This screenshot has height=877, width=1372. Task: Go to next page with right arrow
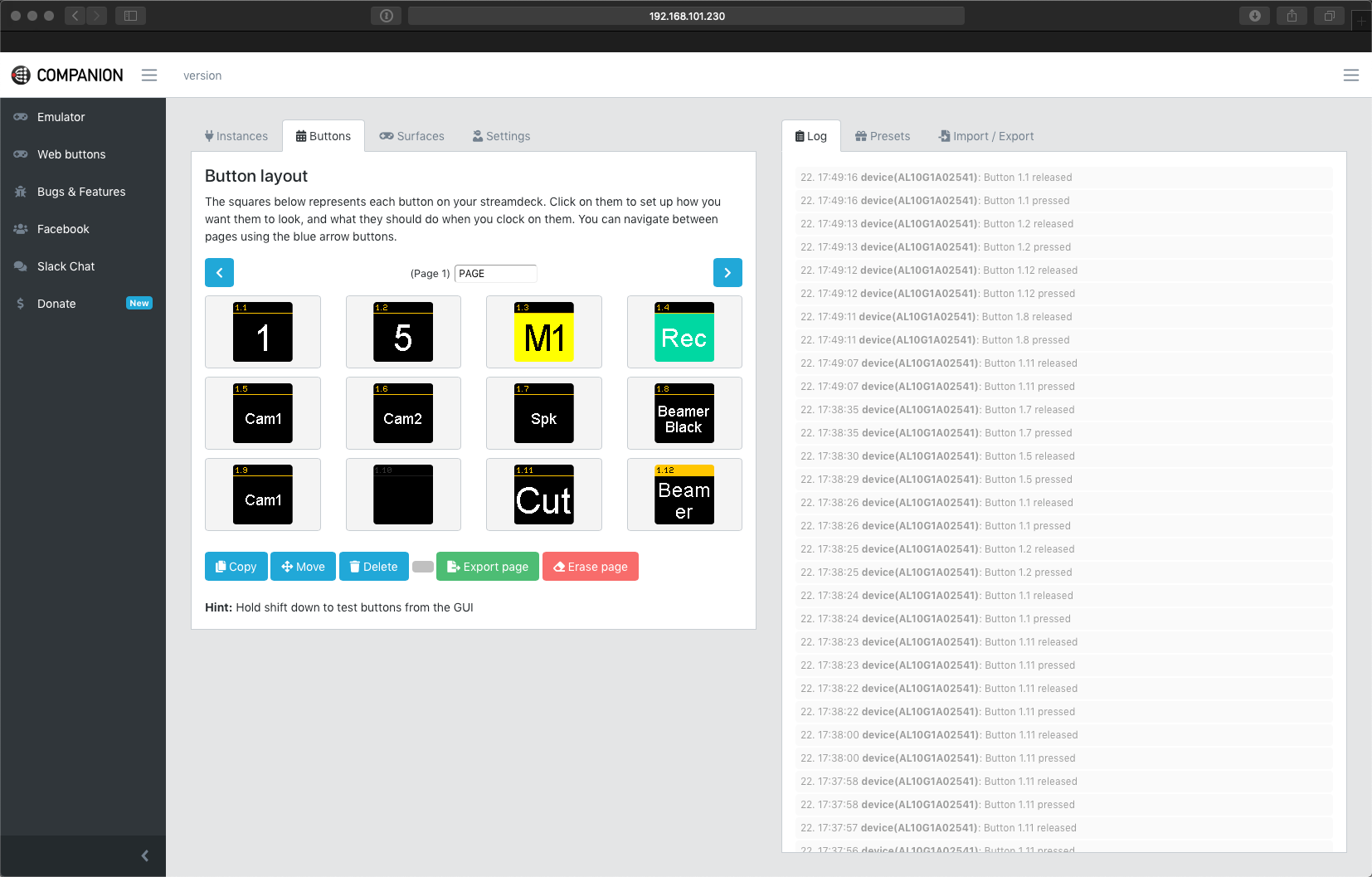point(727,273)
